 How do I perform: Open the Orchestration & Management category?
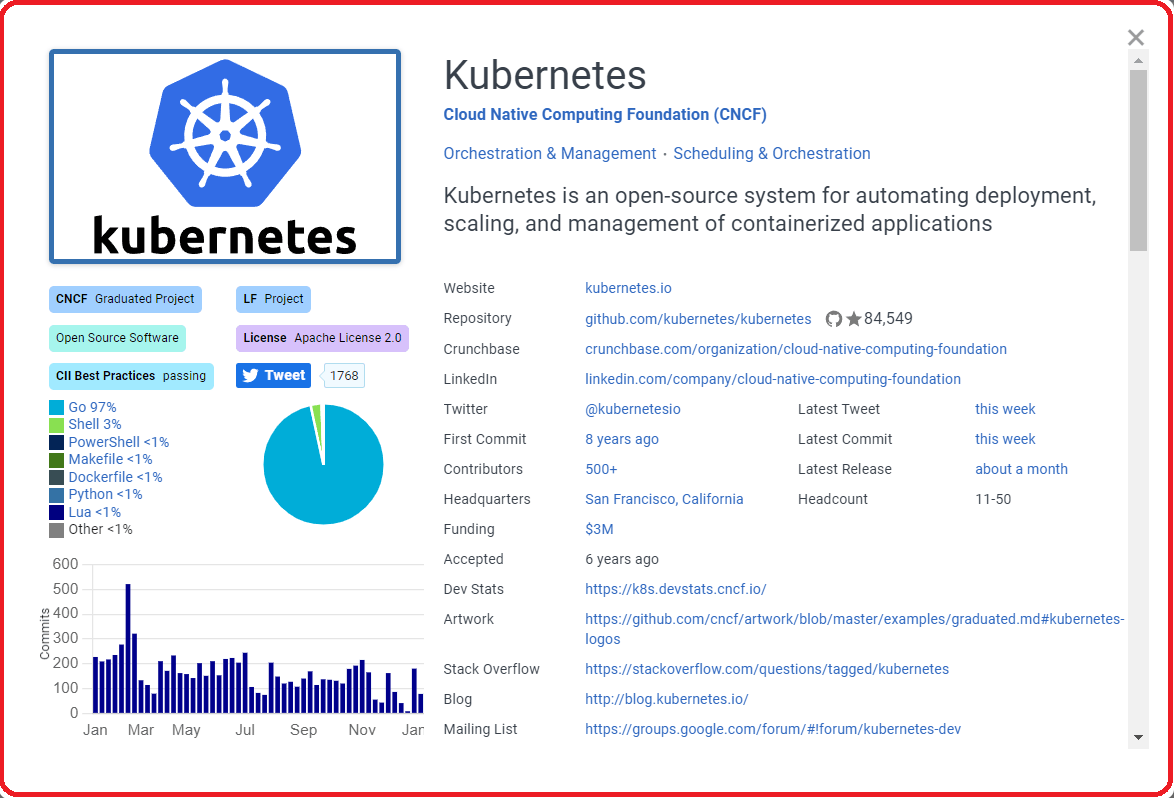550,153
